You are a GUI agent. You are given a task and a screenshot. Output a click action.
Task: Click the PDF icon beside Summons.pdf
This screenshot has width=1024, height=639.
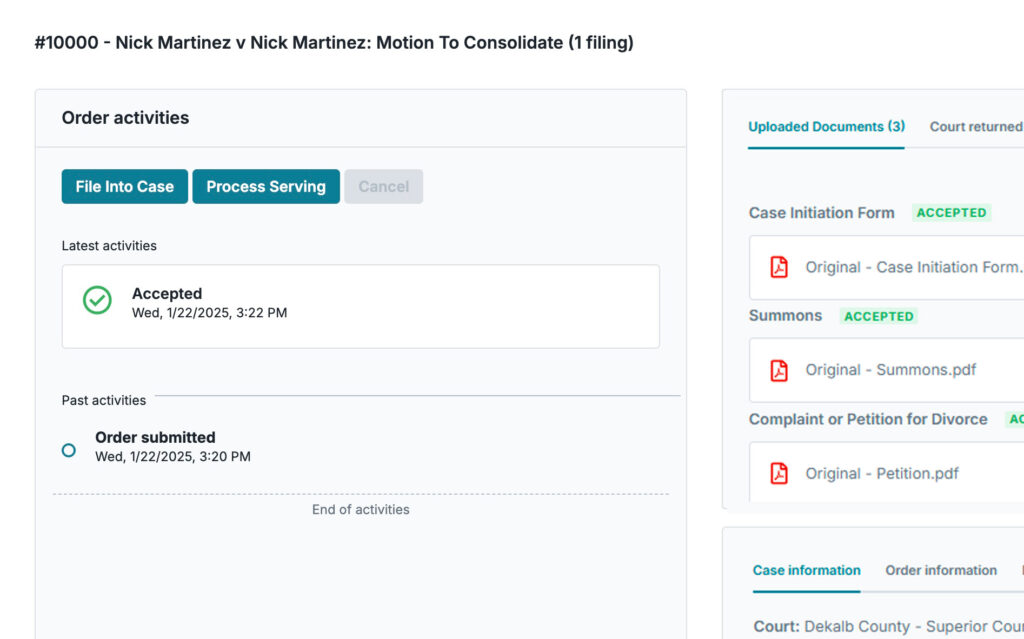(779, 370)
